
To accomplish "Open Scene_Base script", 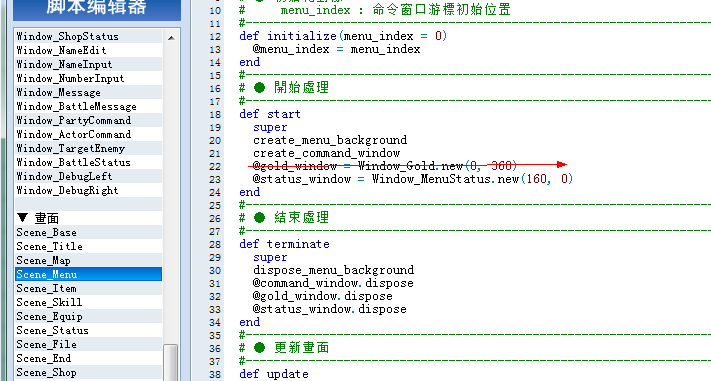I will [x=88, y=233].
